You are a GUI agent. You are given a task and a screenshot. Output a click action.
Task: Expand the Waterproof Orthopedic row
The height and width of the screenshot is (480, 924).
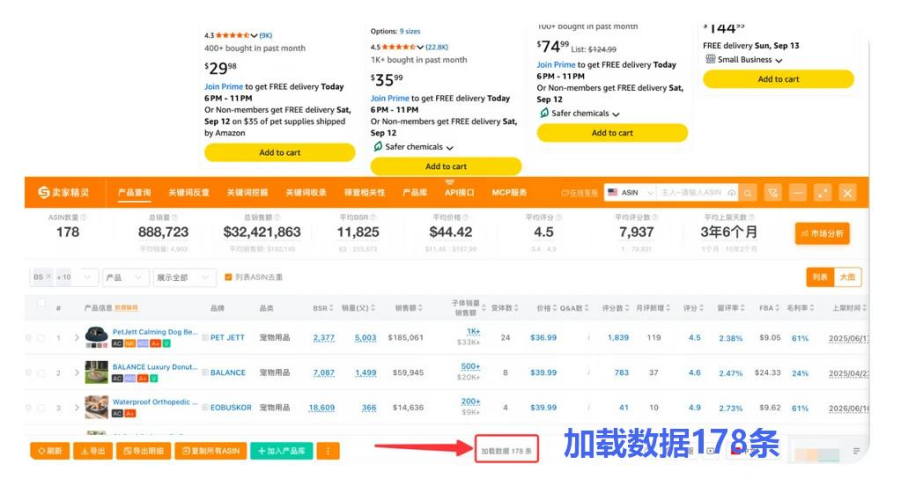click(x=77, y=408)
